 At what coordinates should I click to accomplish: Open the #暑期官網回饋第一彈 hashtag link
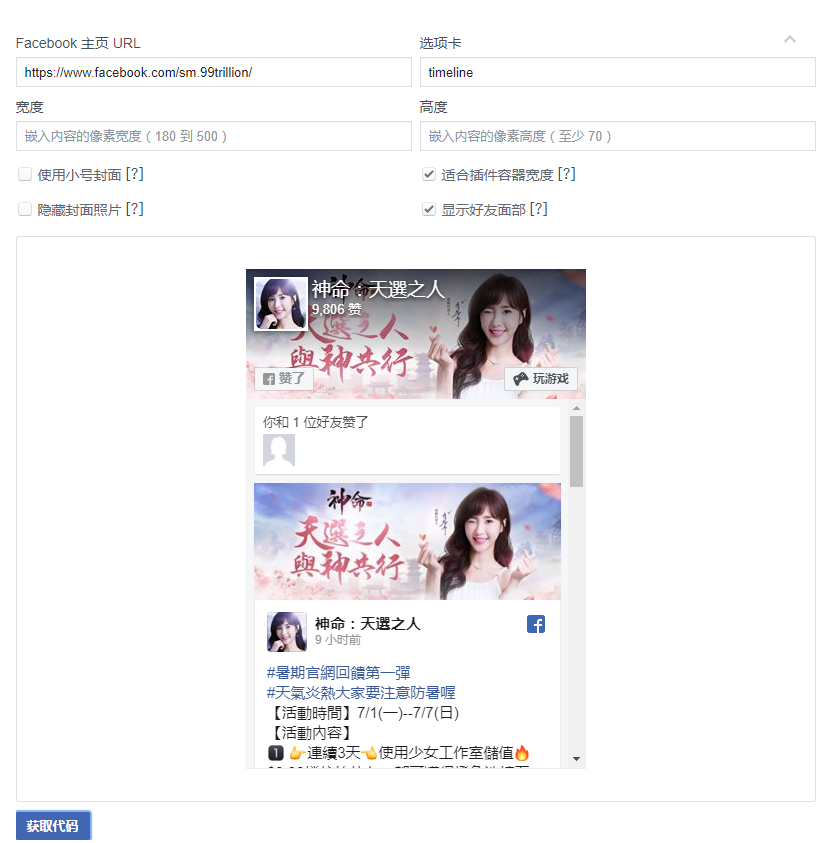[338, 673]
